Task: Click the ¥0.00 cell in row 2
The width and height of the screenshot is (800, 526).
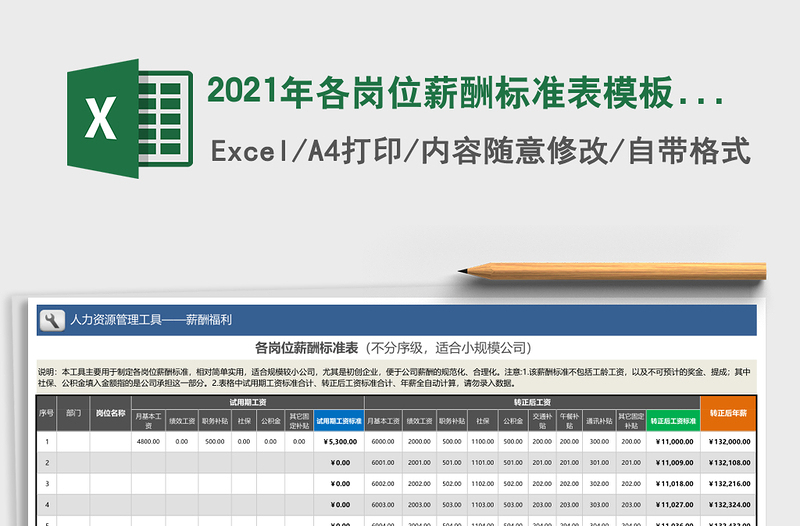Action: point(339,463)
